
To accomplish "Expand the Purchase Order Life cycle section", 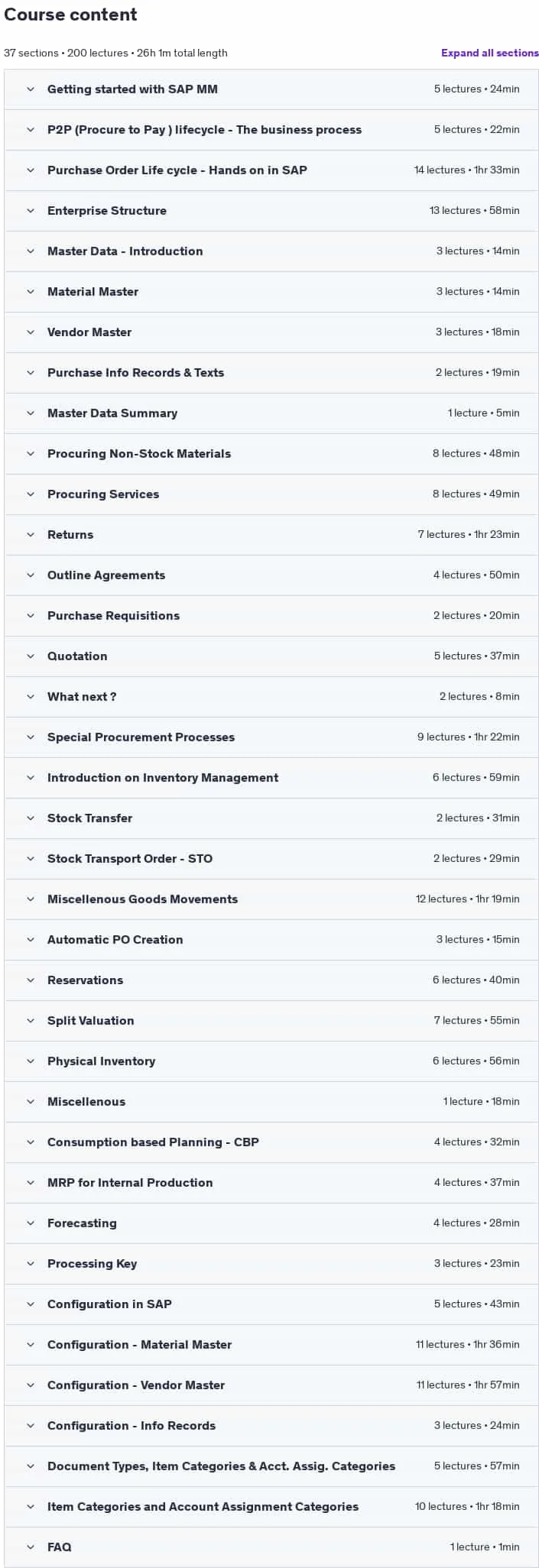I will [271, 170].
